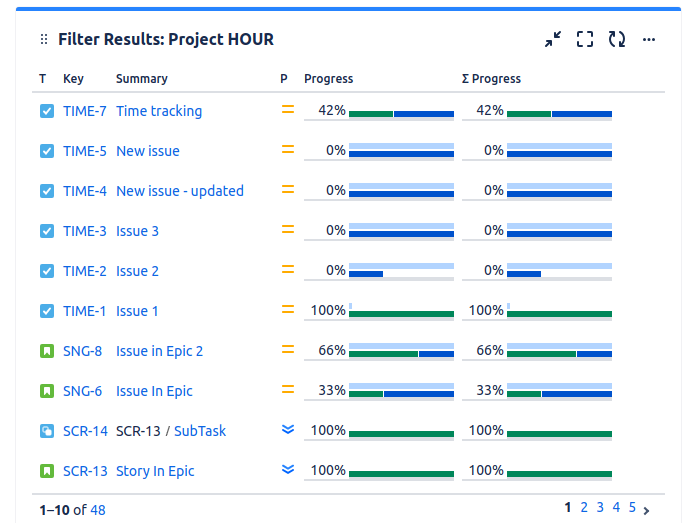Viewport: 684px width, 523px height.
Task: Open issue key SCR-13
Action: [85, 471]
